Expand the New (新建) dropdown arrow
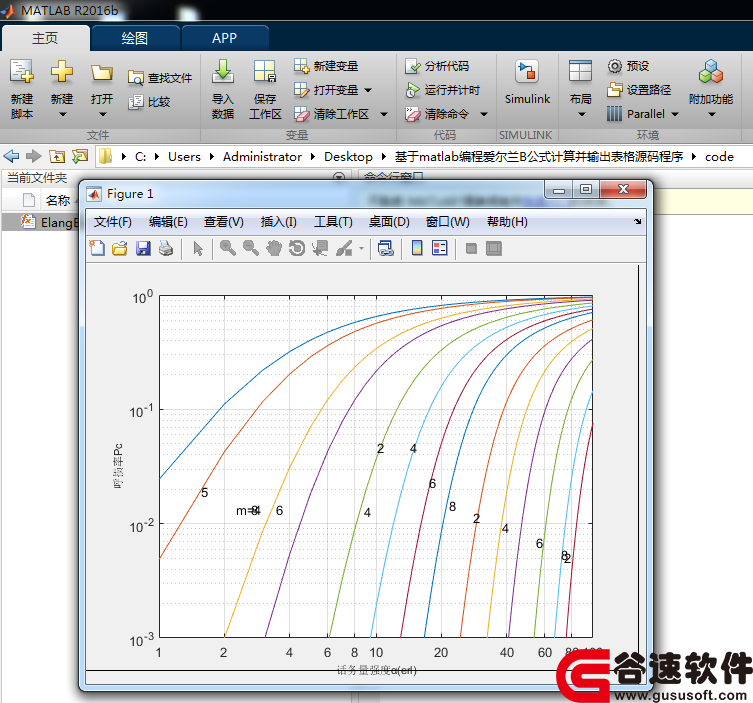The width and height of the screenshot is (753, 703). 62,114
